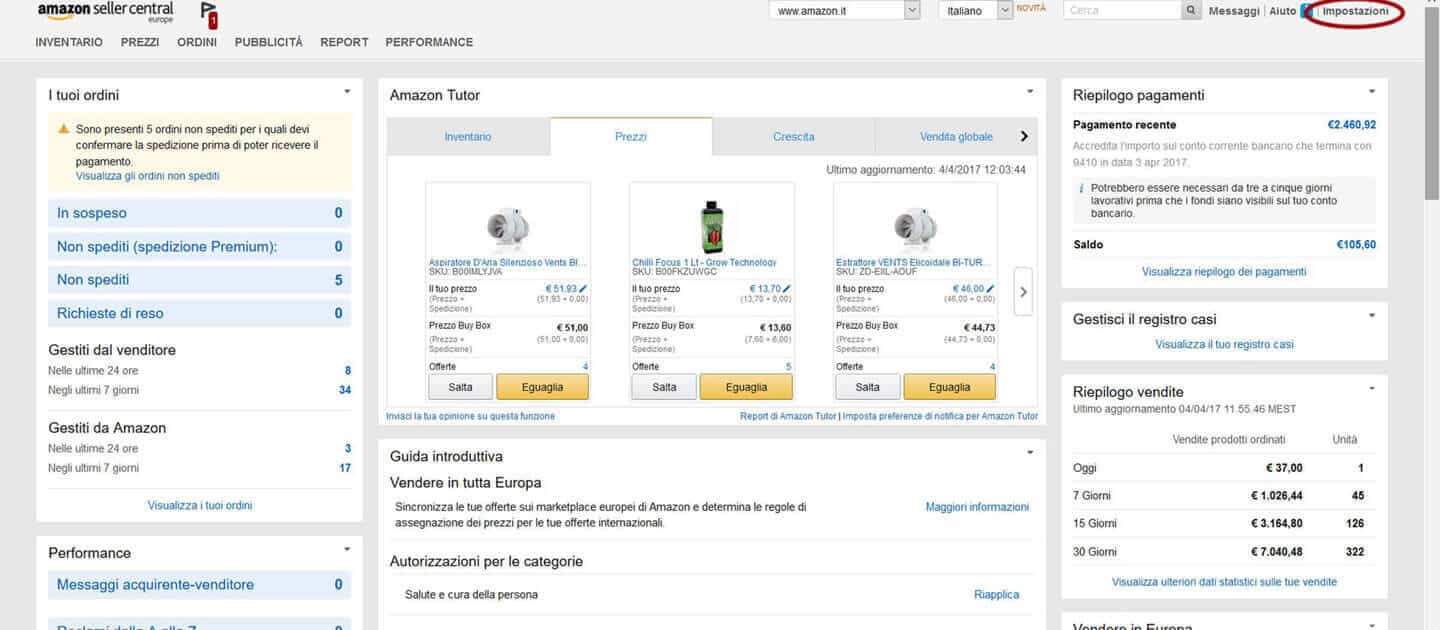Edit price pencil icon for €46,00
1440x630 pixels.
click(991, 289)
